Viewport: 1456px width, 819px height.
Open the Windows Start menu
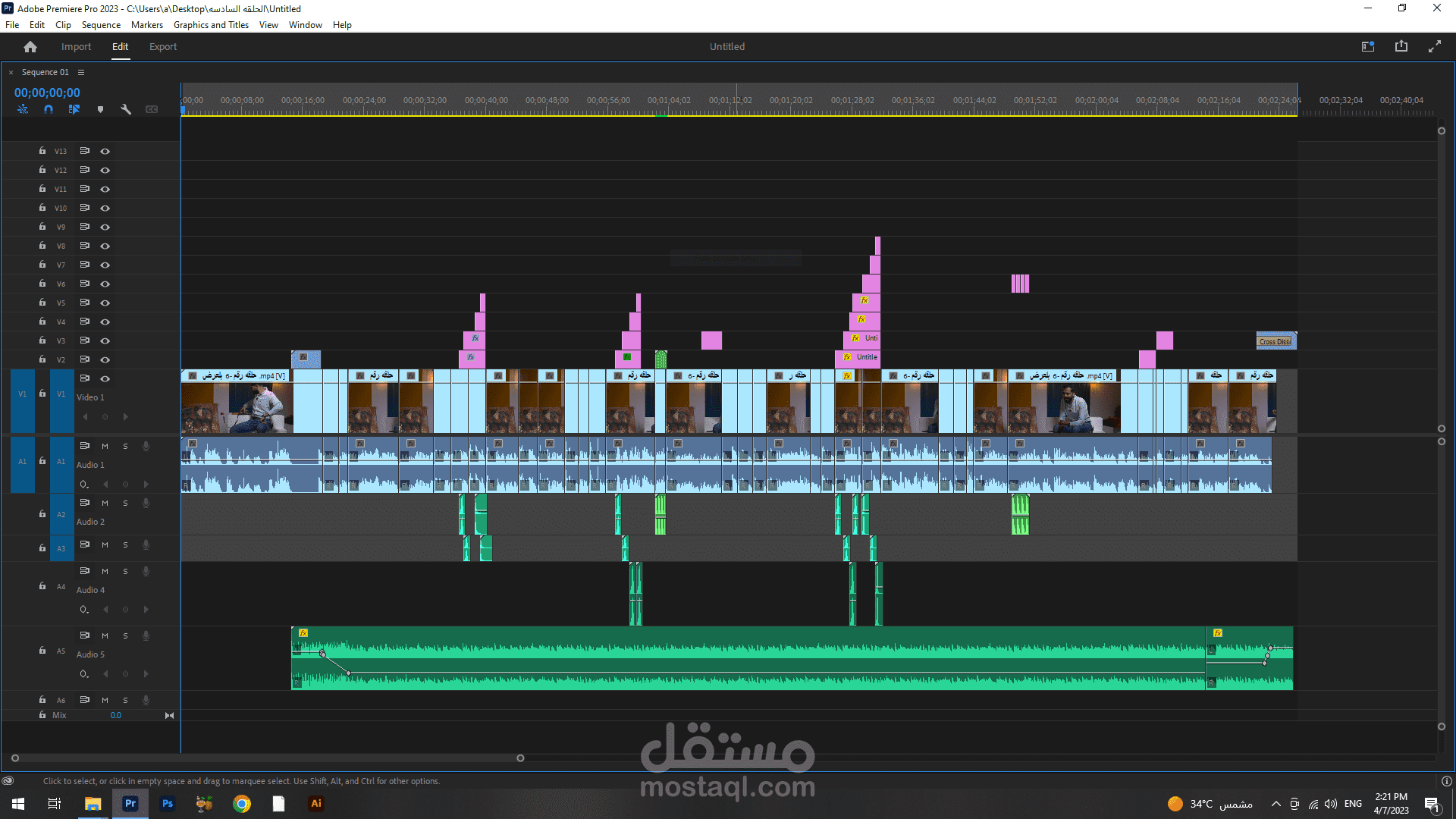pyautogui.click(x=18, y=804)
